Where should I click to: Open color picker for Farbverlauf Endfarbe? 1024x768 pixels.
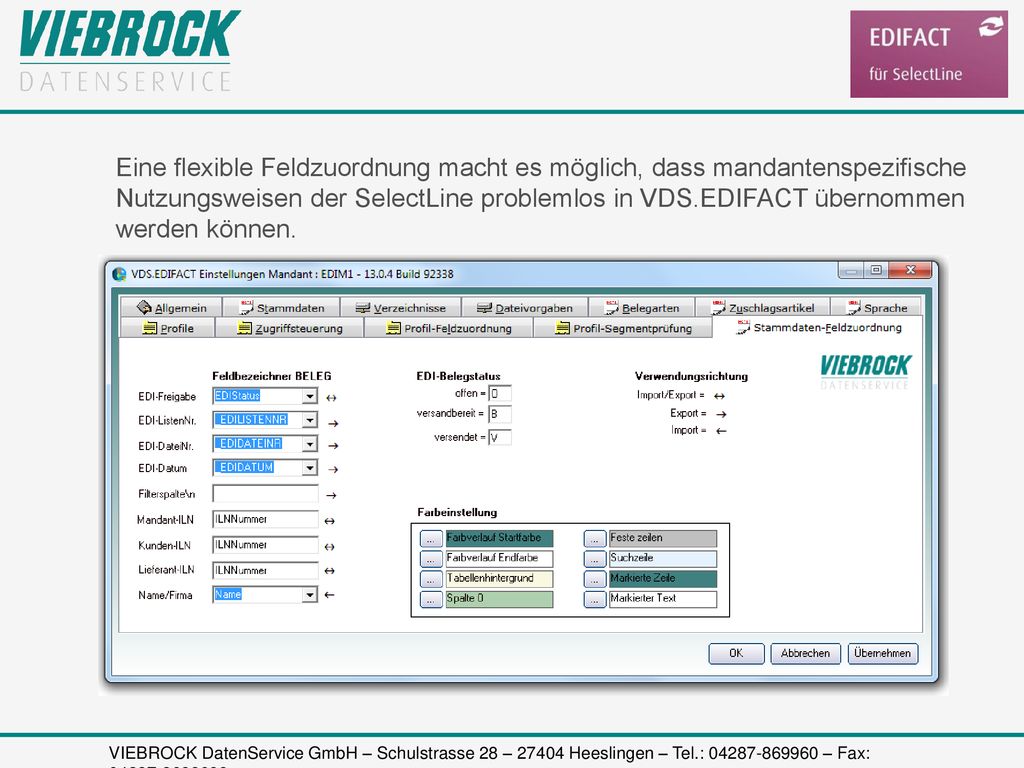(431, 560)
